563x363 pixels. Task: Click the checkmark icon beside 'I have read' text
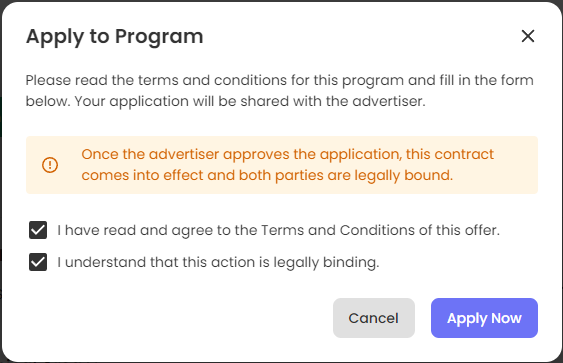tap(38, 230)
